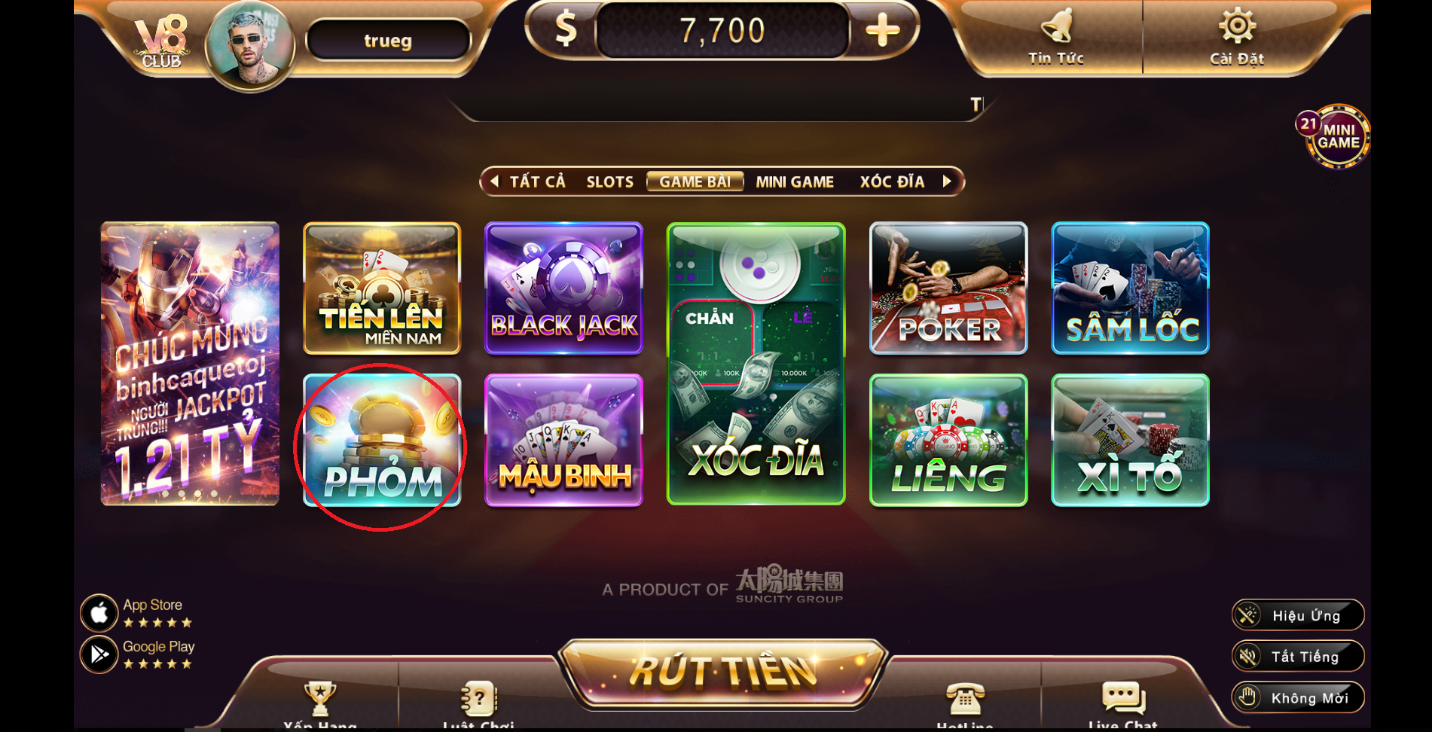Click right arrow of category bar
The height and width of the screenshot is (732, 1432).
pos(947,181)
